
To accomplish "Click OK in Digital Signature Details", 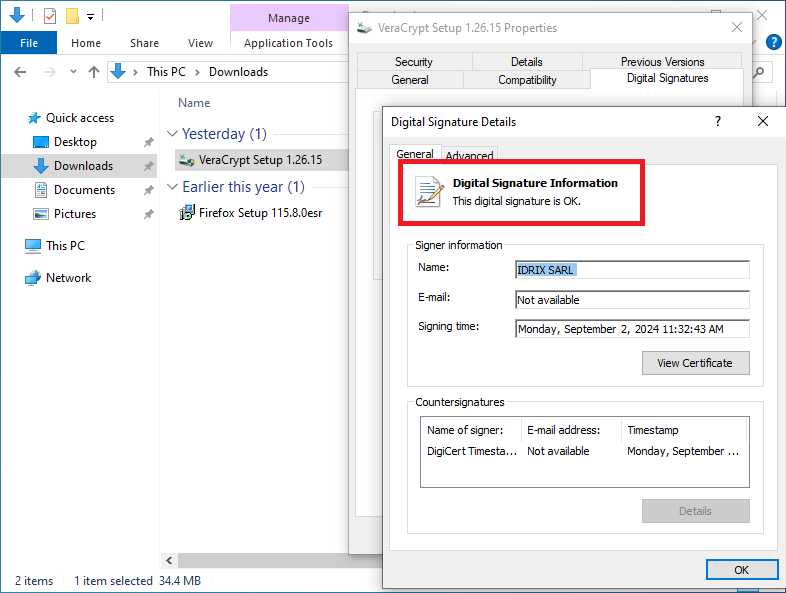I will tap(741, 570).
